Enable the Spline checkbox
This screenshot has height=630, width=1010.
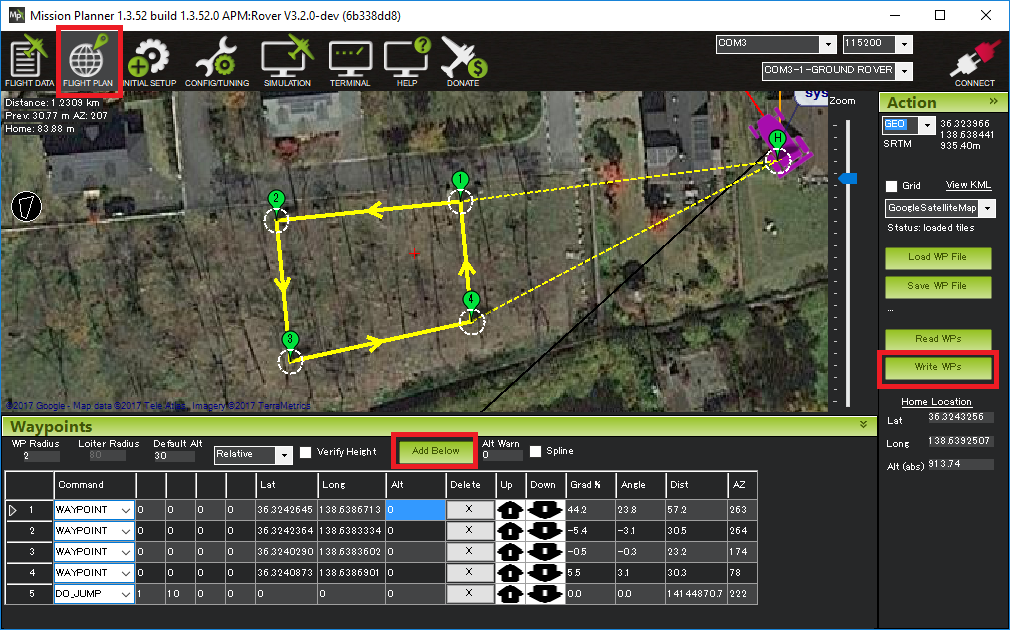pyautogui.click(x=536, y=452)
